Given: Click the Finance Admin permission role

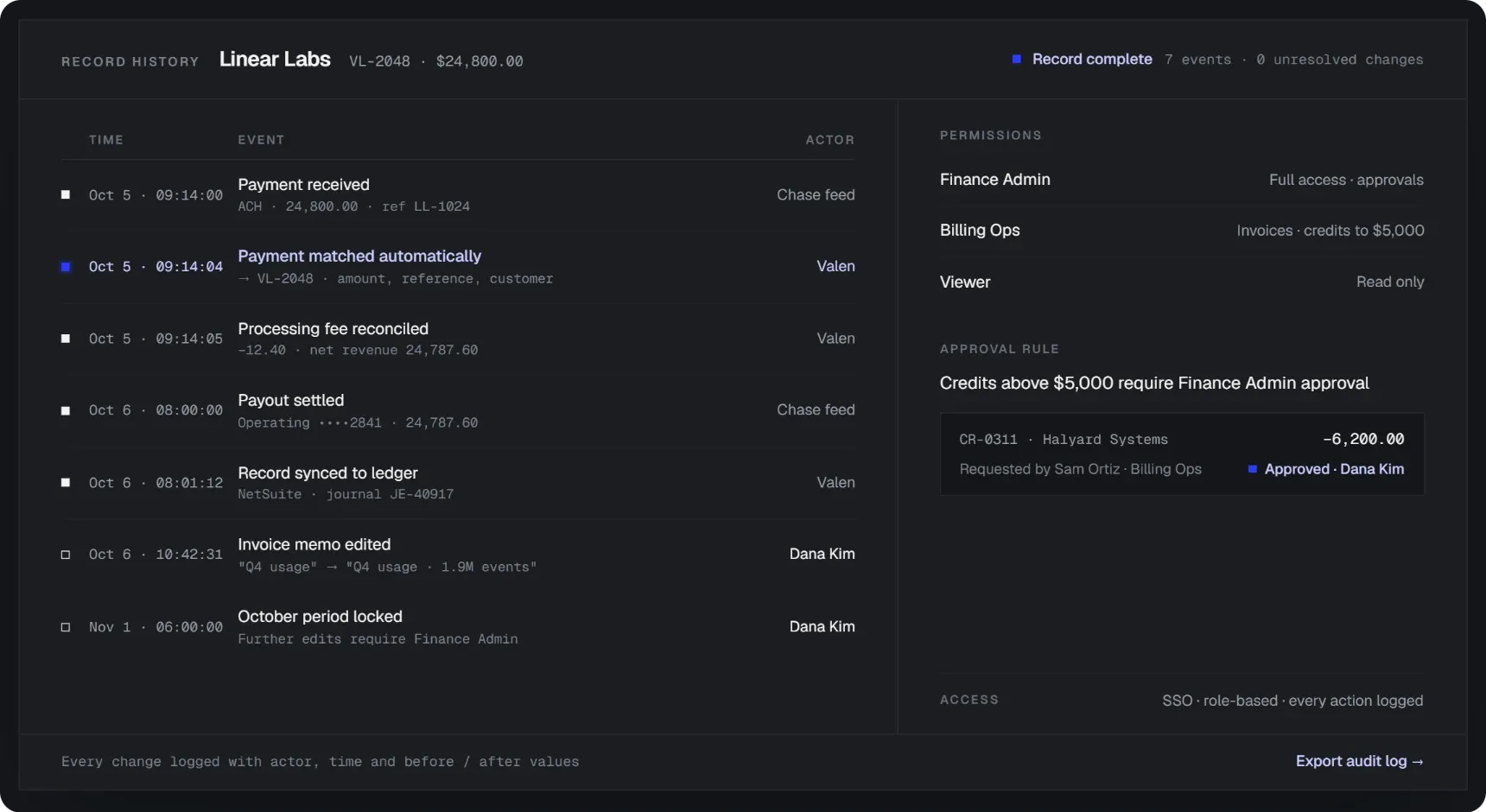Looking at the screenshot, I should tap(995, 179).
